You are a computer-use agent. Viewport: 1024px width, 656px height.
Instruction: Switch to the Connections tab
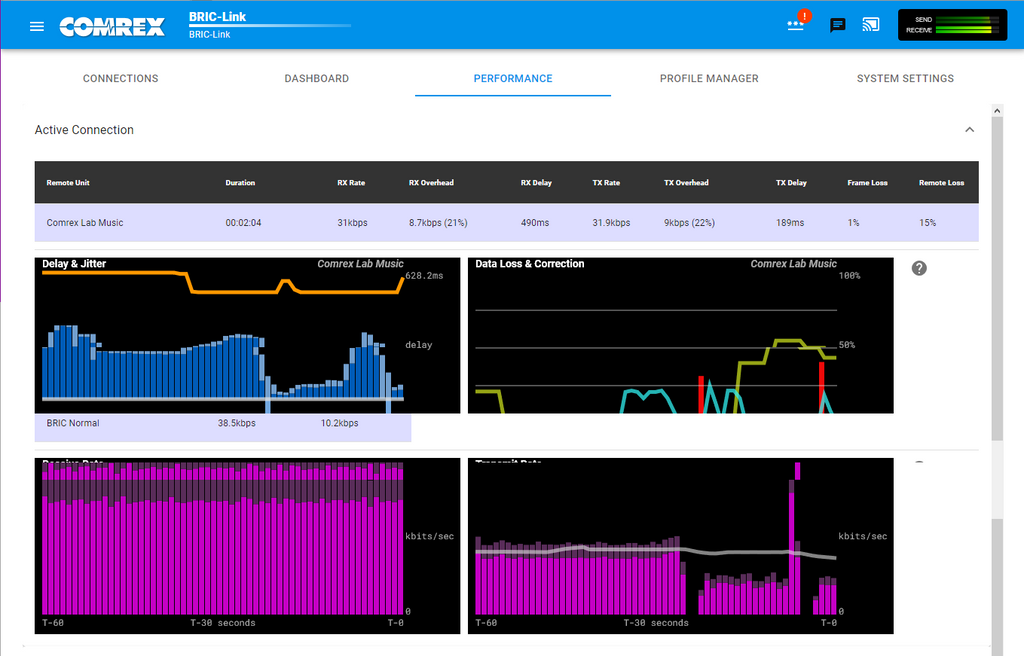[121, 78]
